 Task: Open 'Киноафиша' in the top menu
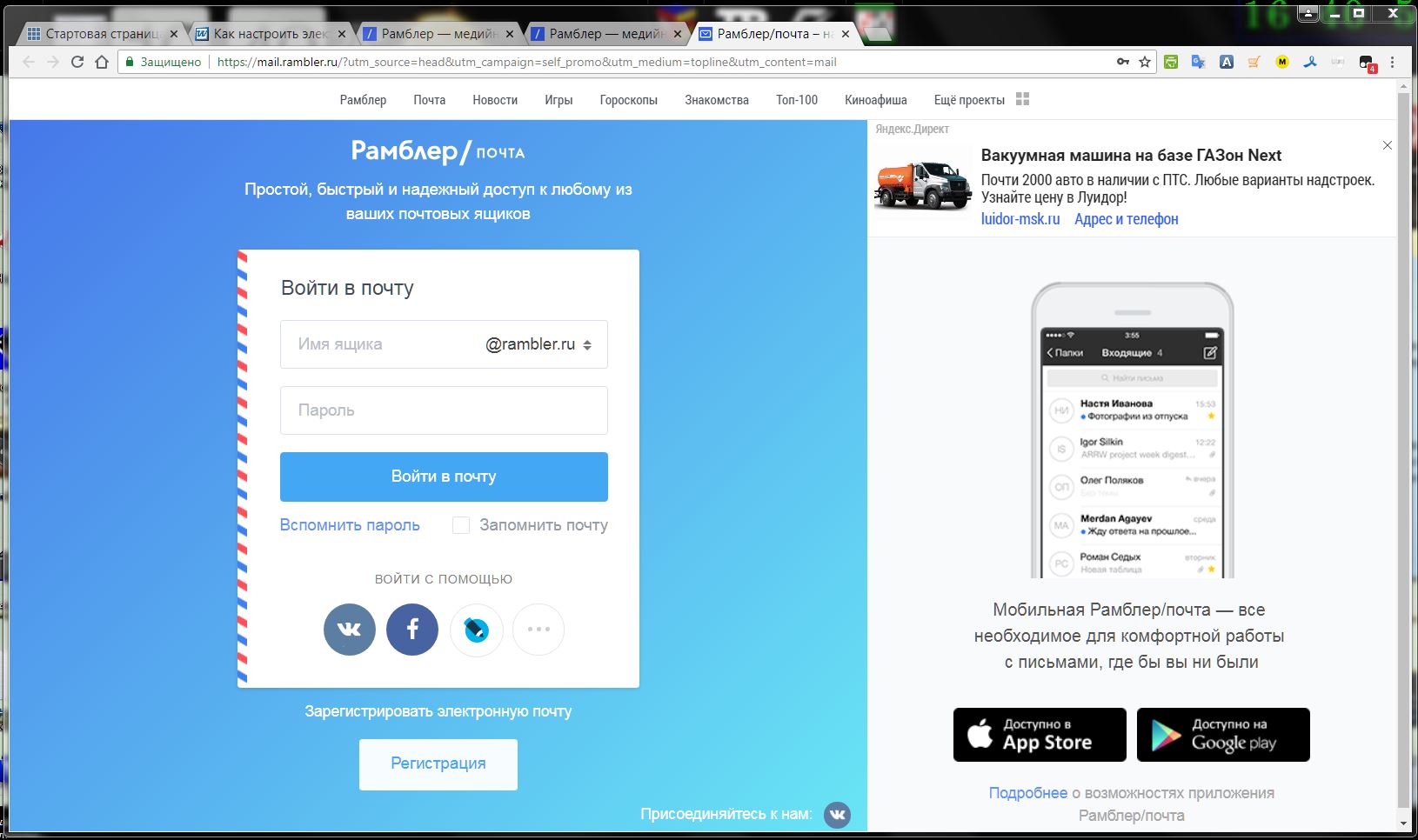click(876, 100)
